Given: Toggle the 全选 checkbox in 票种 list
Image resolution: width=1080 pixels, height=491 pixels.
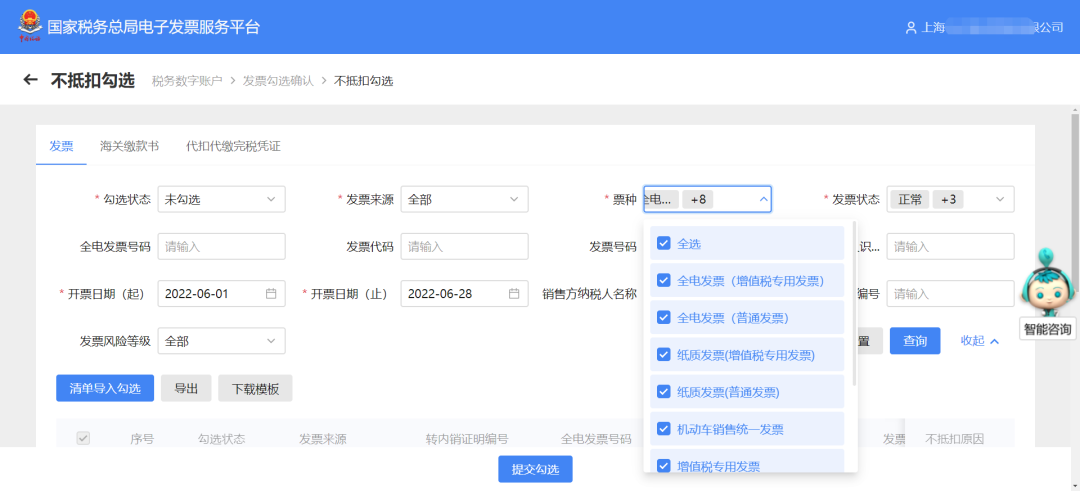Looking at the screenshot, I should (663, 243).
